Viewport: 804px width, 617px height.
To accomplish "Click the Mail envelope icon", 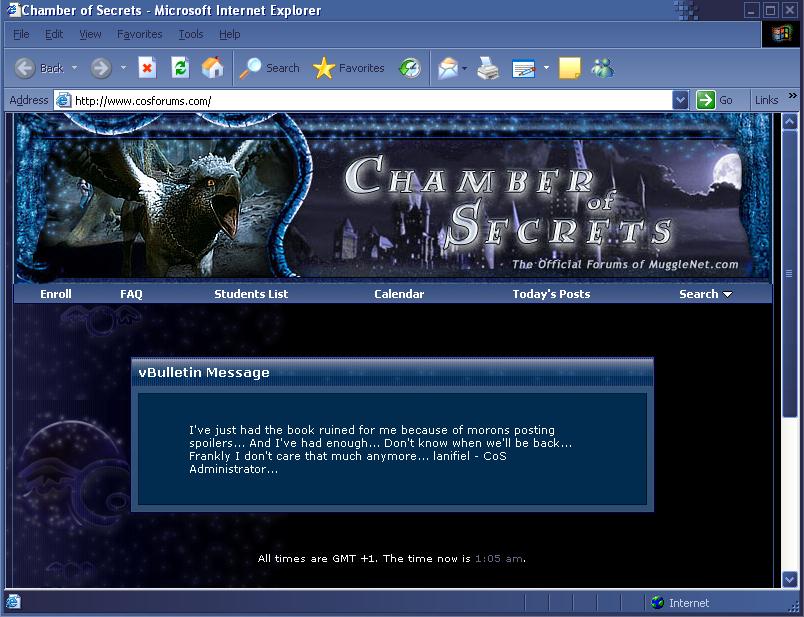I will click(x=448, y=68).
